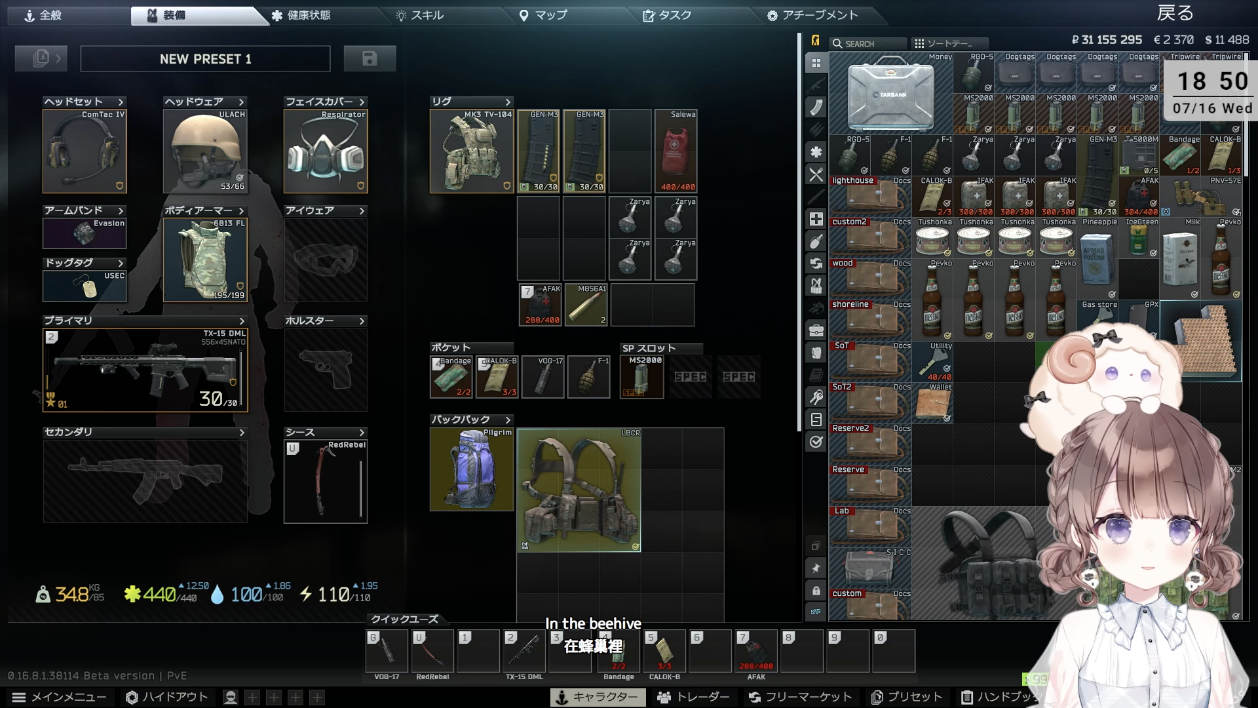Image resolution: width=1258 pixels, height=708 pixels.
Task: Expand the ボディアーマー slot options
Action: pyautogui.click(x=241, y=211)
